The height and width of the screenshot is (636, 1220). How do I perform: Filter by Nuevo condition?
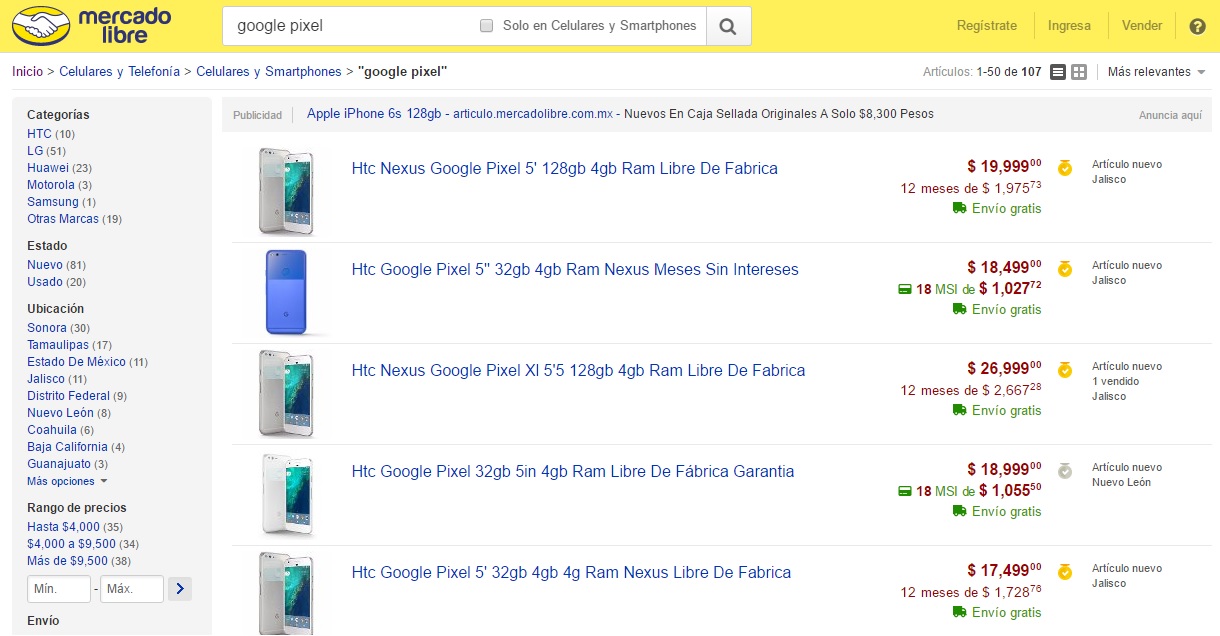[x=45, y=265]
